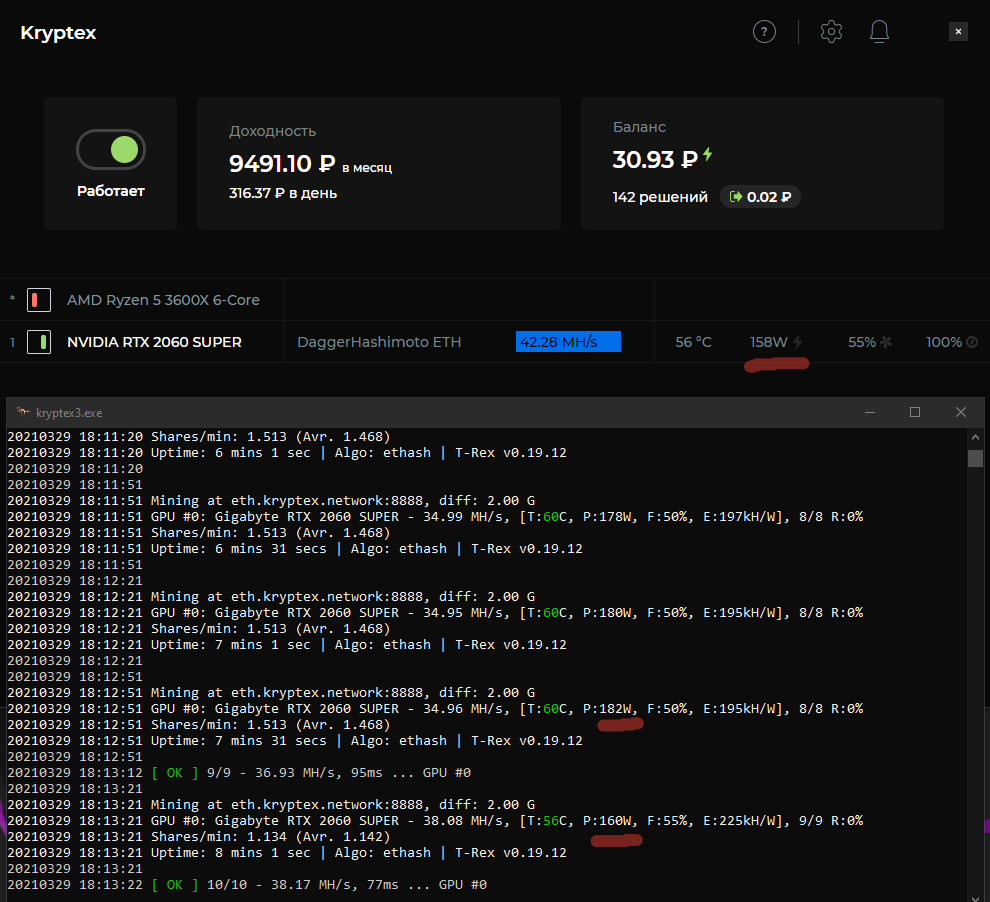
Task: Click the console line showing 10/10 - 38.17 MH/s
Action: tap(247, 885)
